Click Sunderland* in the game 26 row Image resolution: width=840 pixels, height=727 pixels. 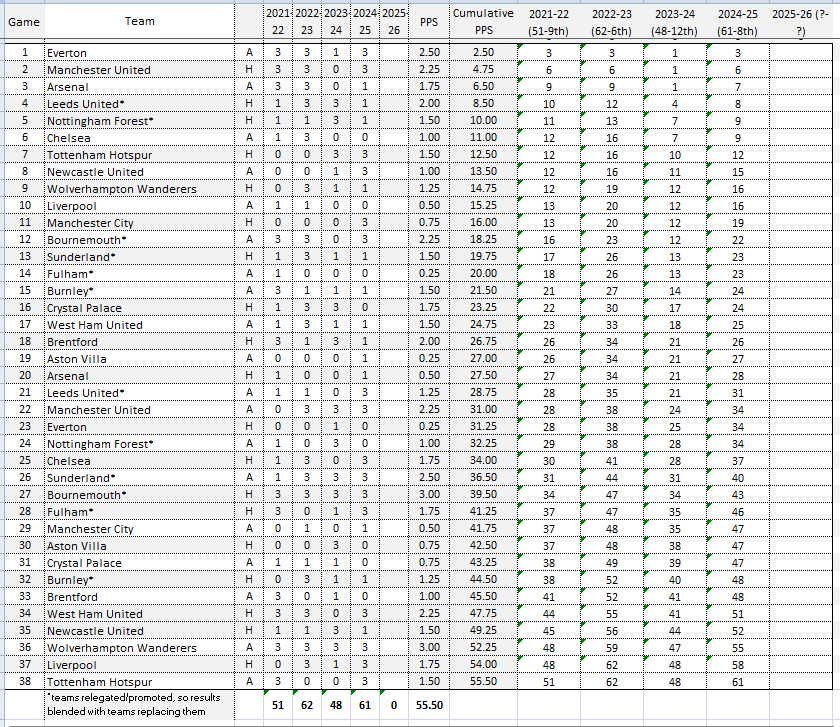(81, 478)
